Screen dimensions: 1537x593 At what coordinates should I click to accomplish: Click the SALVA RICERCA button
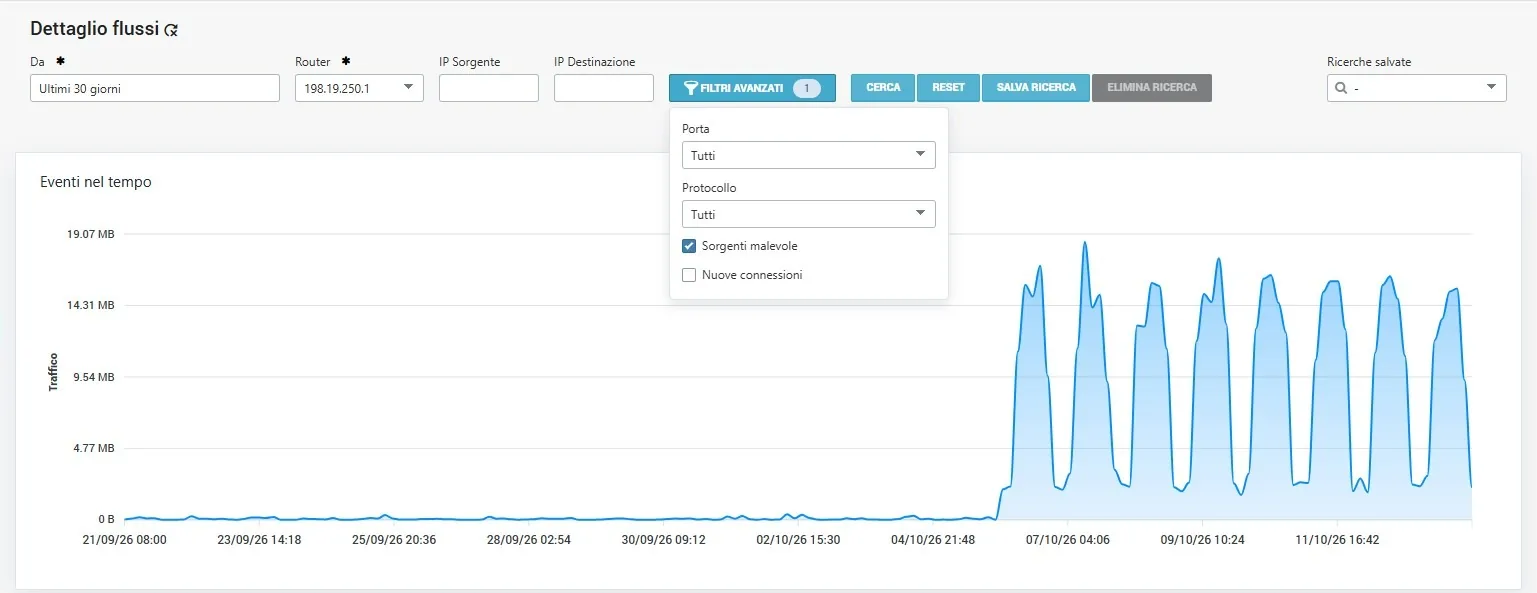(1036, 88)
